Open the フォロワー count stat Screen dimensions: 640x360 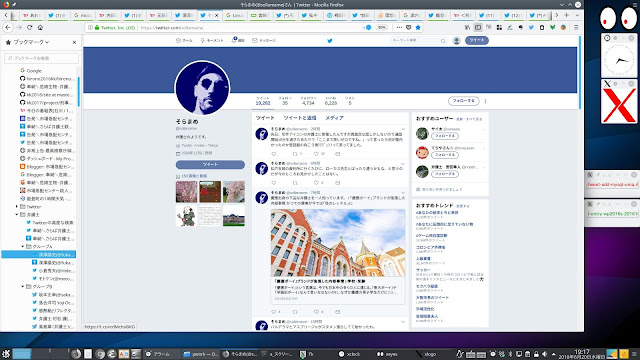pos(308,101)
